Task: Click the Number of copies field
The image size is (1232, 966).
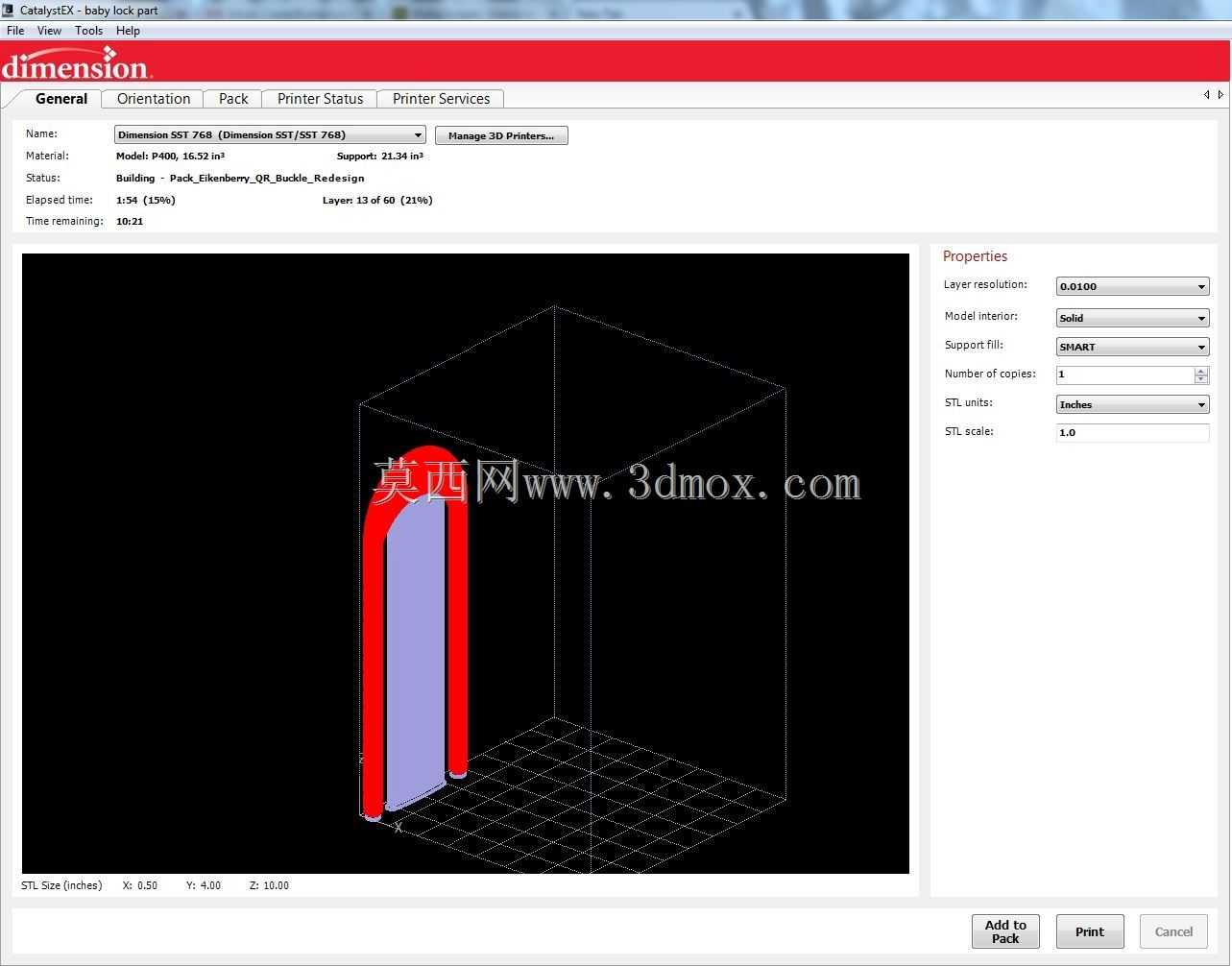Action: tap(1124, 374)
